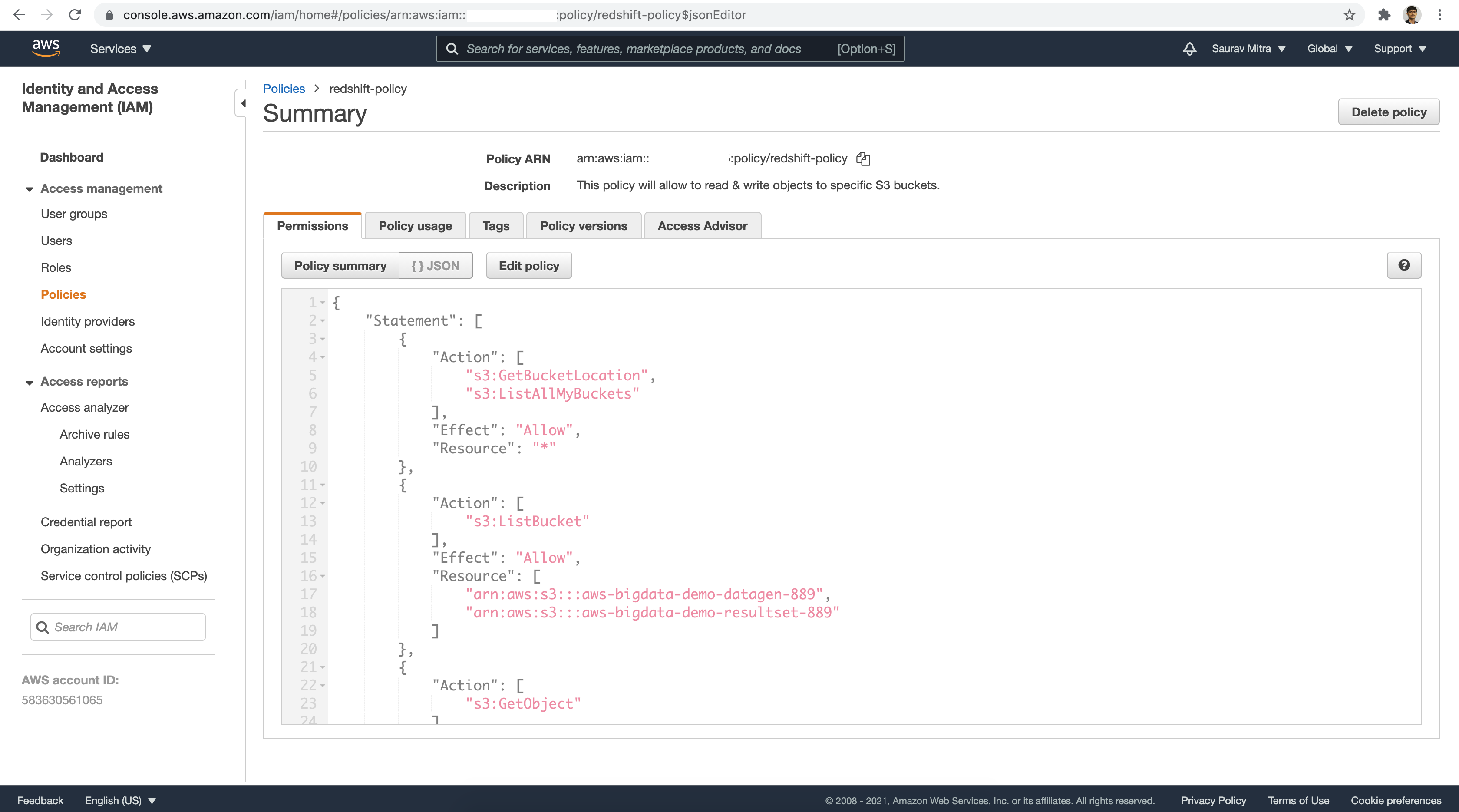Open the English (US) language dropdown

120,800
